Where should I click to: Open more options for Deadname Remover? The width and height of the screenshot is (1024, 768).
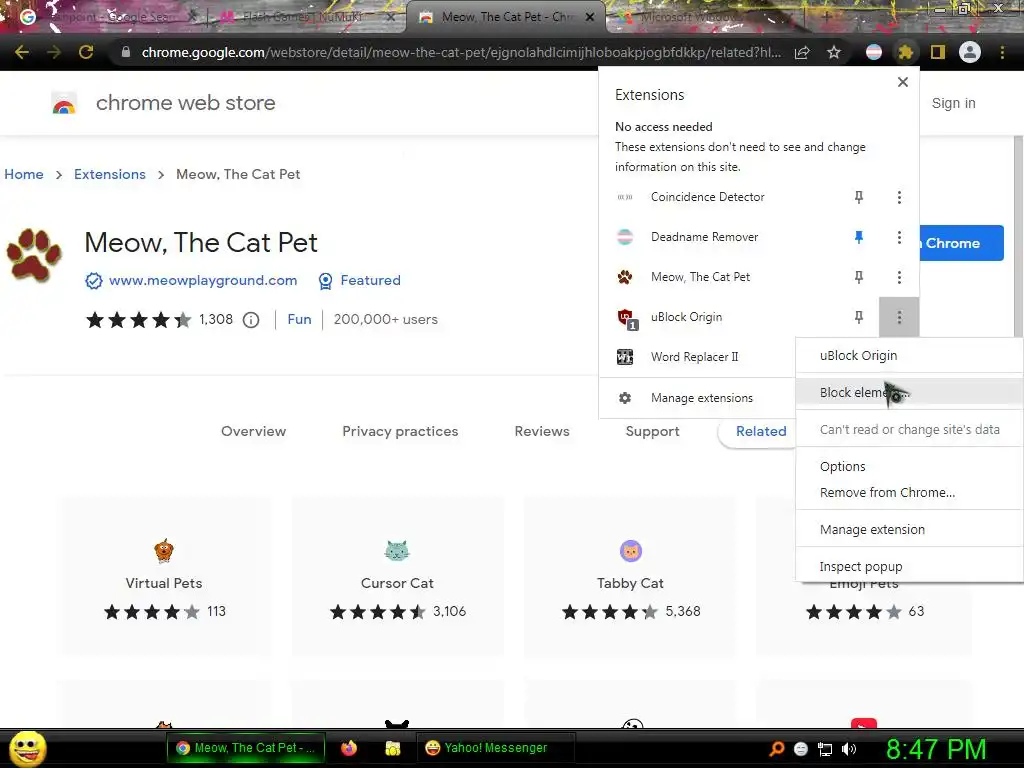[899, 237]
